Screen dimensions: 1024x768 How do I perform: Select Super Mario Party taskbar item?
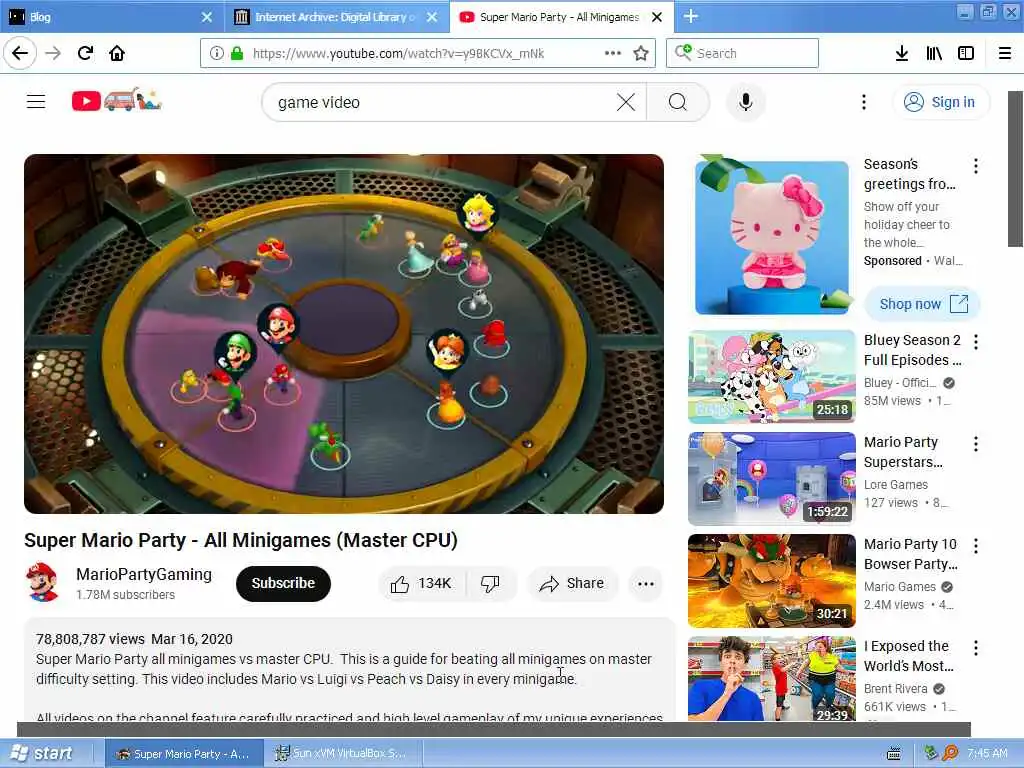pyautogui.click(x=184, y=754)
